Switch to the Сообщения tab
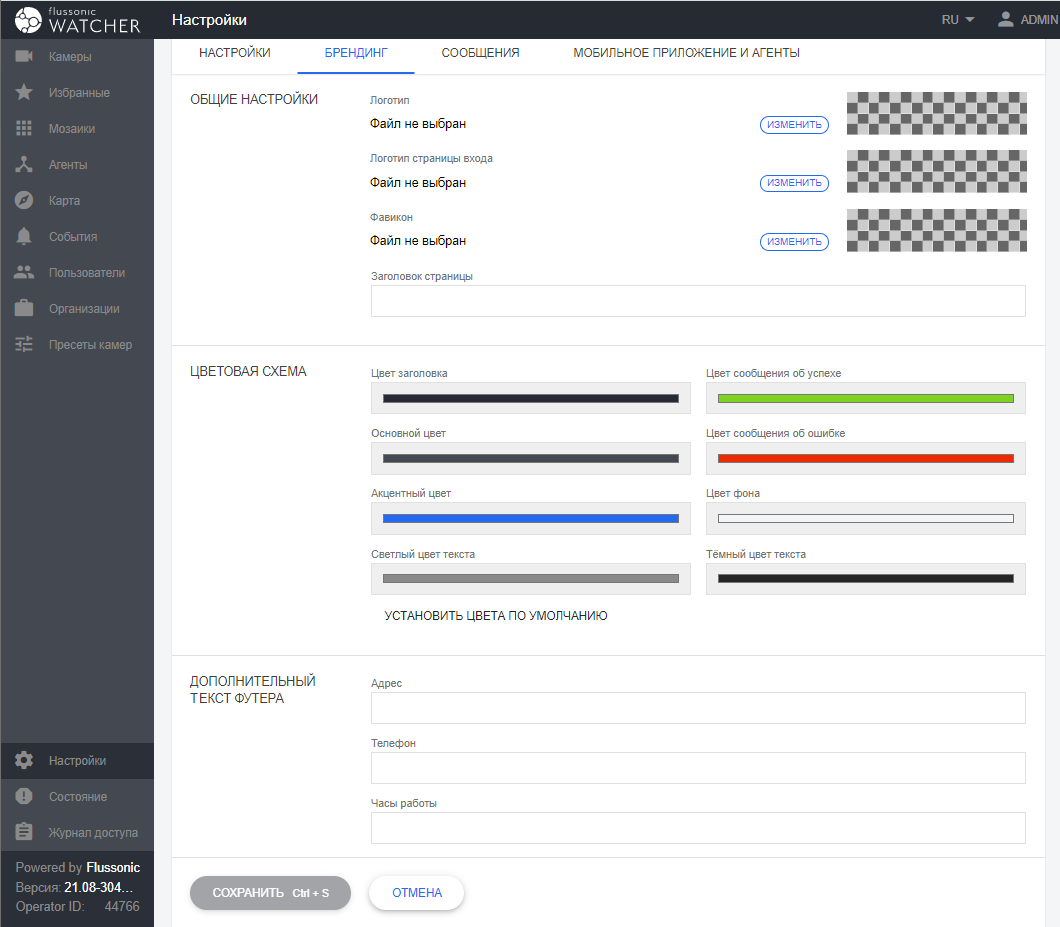The height and width of the screenshot is (927, 1060). click(480, 53)
